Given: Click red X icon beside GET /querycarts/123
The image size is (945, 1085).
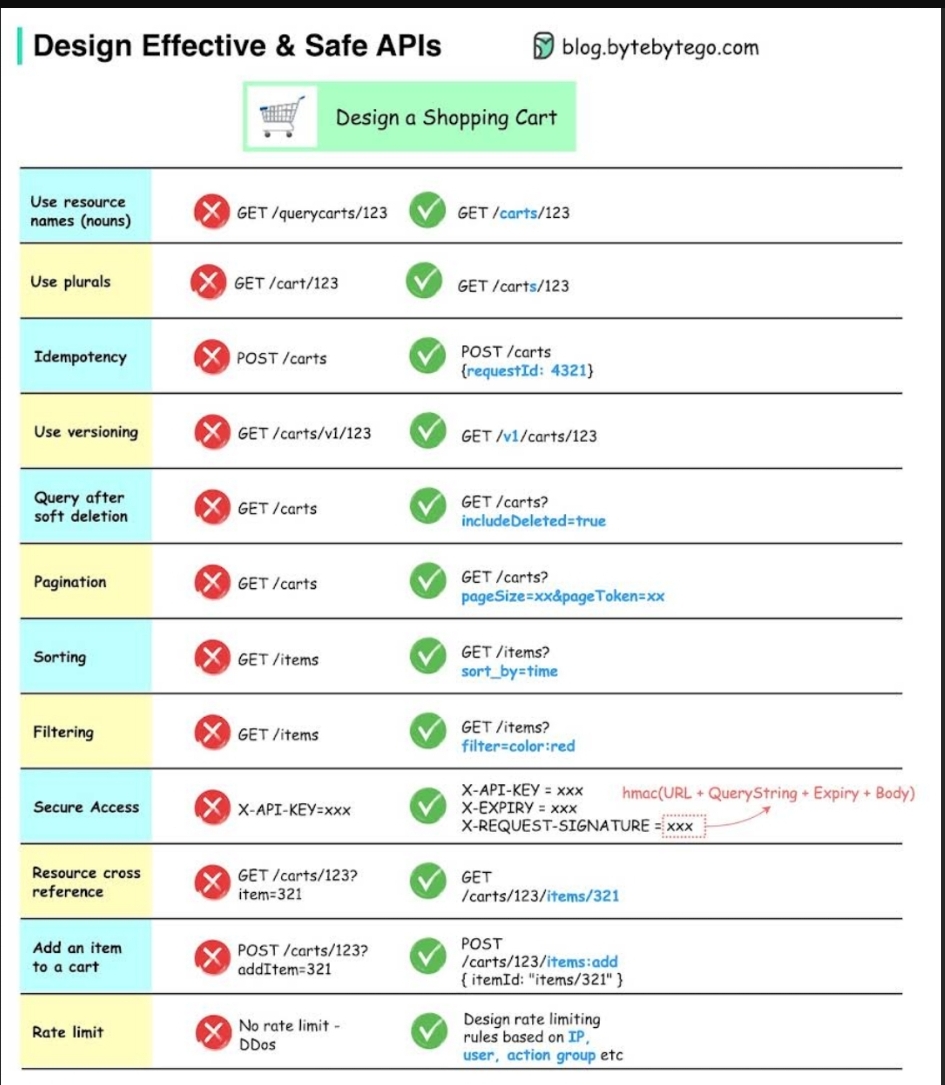Looking at the screenshot, I should [211, 212].
